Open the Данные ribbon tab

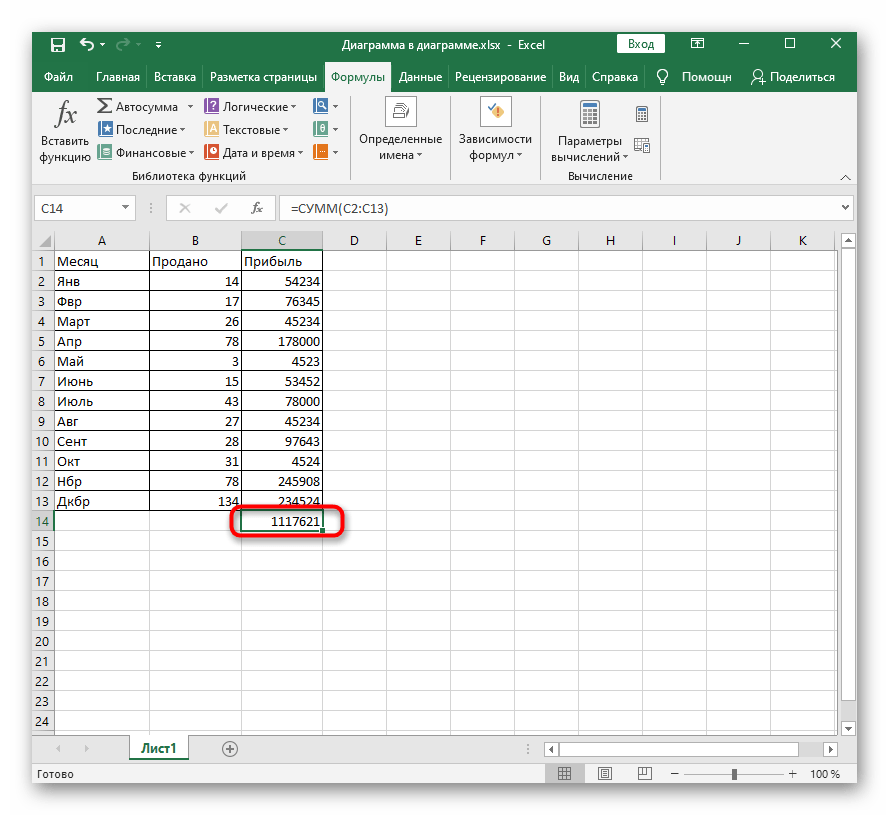pyautogui.click(x=420, y=77)
